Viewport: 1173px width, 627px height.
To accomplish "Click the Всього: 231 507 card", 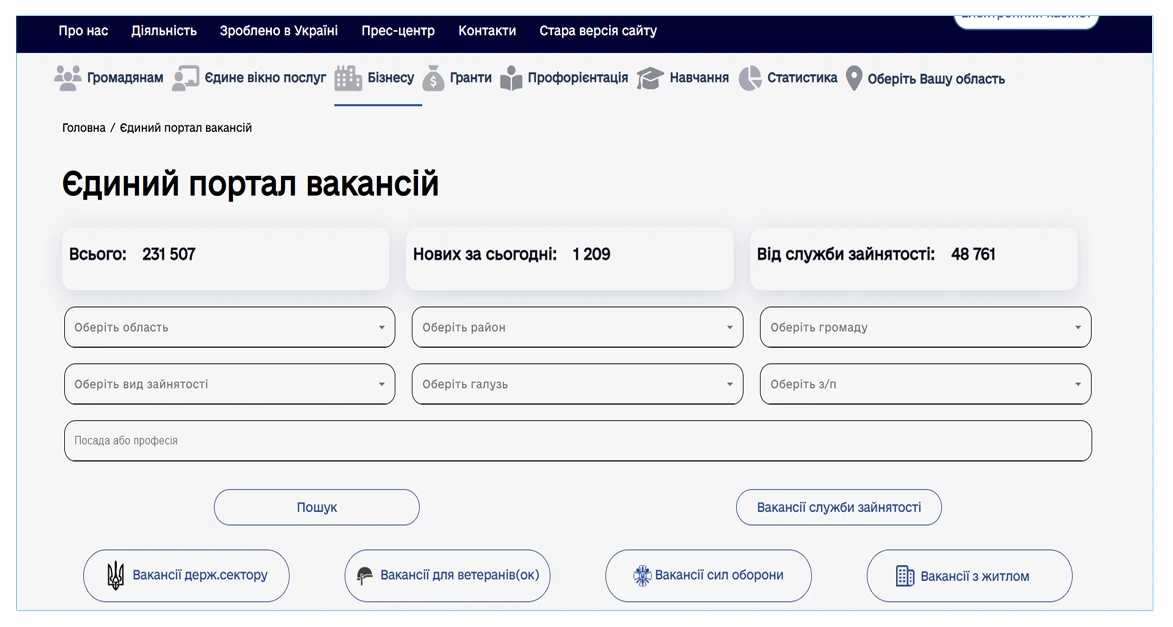I will click(x=225, y=258).
